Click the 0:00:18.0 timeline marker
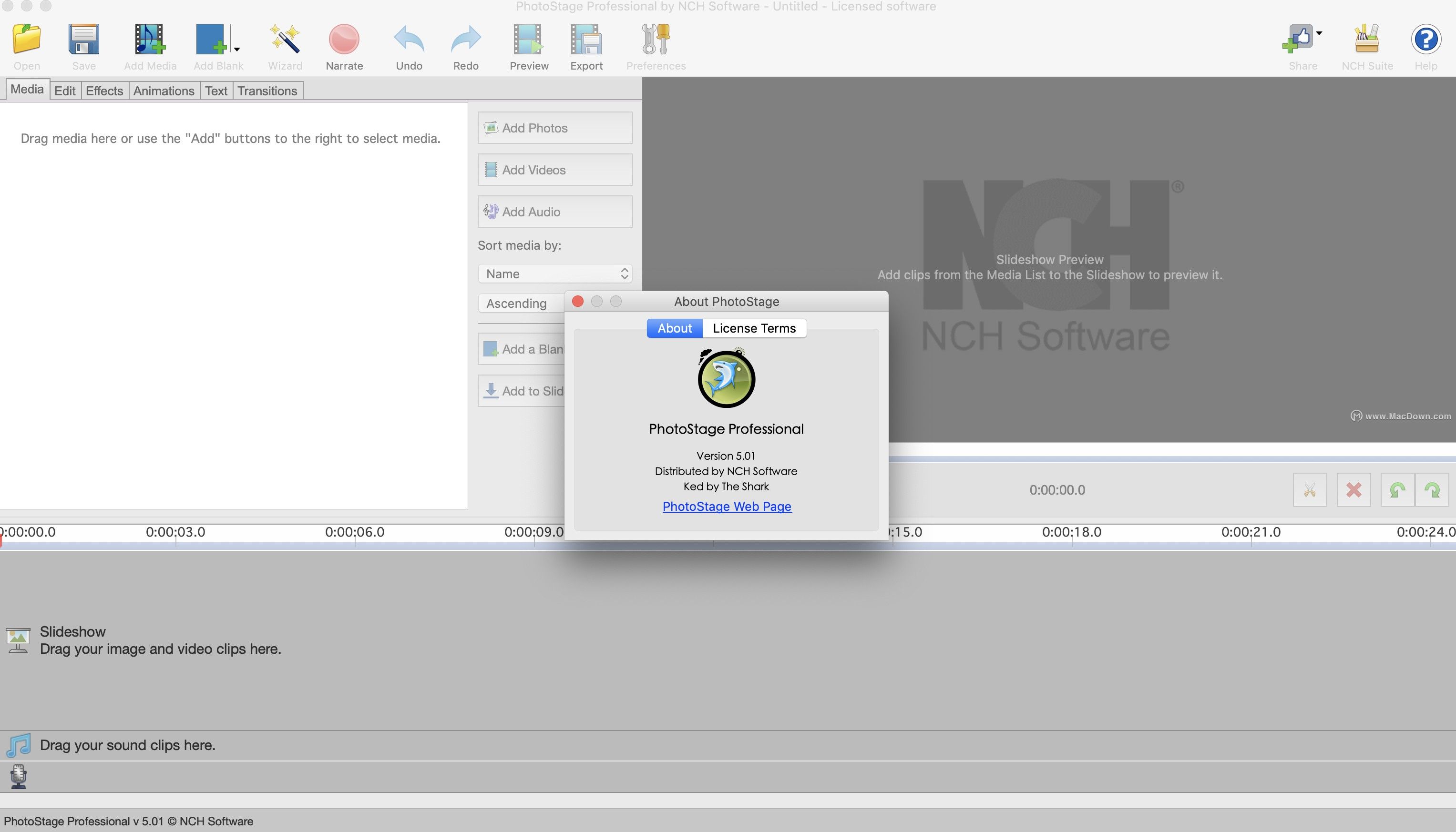This screenshot has height=832, width=1456. pyautogui.click(x=1071, y=532)
